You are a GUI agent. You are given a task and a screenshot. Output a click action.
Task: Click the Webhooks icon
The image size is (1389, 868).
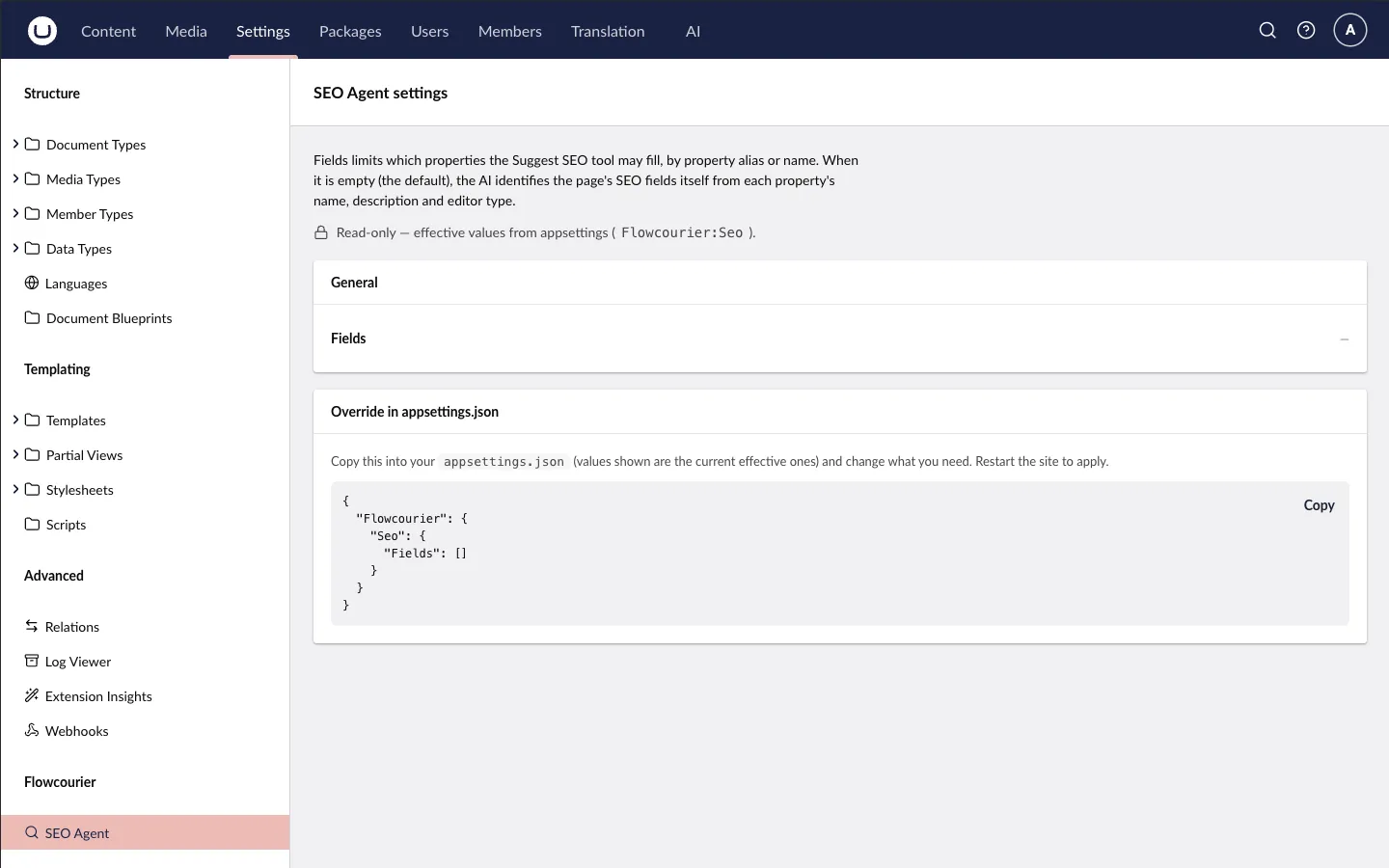(x=32, y=730)
